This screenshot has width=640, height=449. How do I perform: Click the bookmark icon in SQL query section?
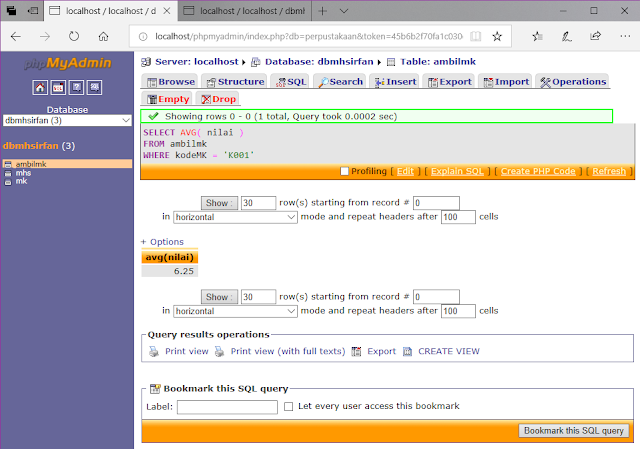[155, 389]
